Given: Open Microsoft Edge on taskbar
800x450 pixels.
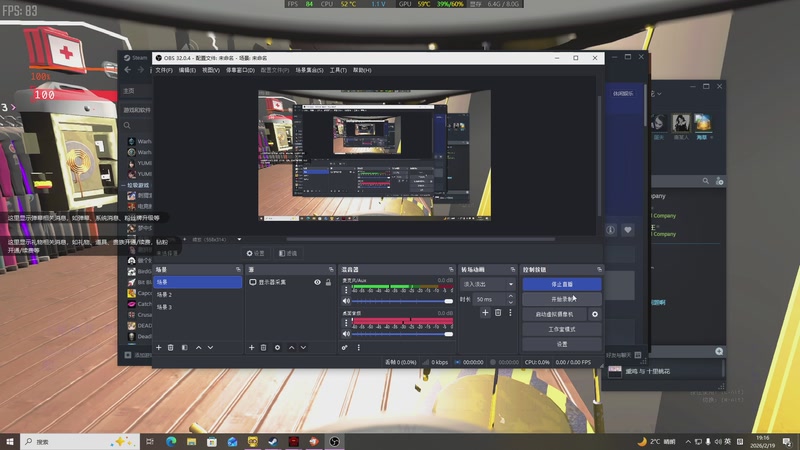Looking at the screenshot, I should coord(171,441).
